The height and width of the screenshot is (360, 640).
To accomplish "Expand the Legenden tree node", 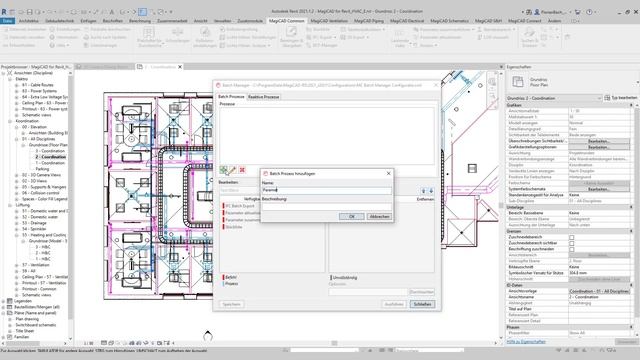I will (3, 301).
